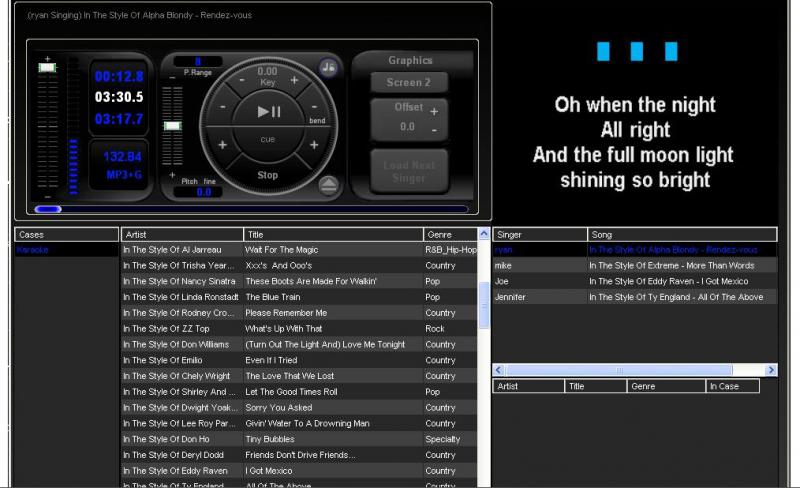Click the queue horizontal scroll right arrow
The width and height of the screenshot is (800, 488).
click(771, 370)
